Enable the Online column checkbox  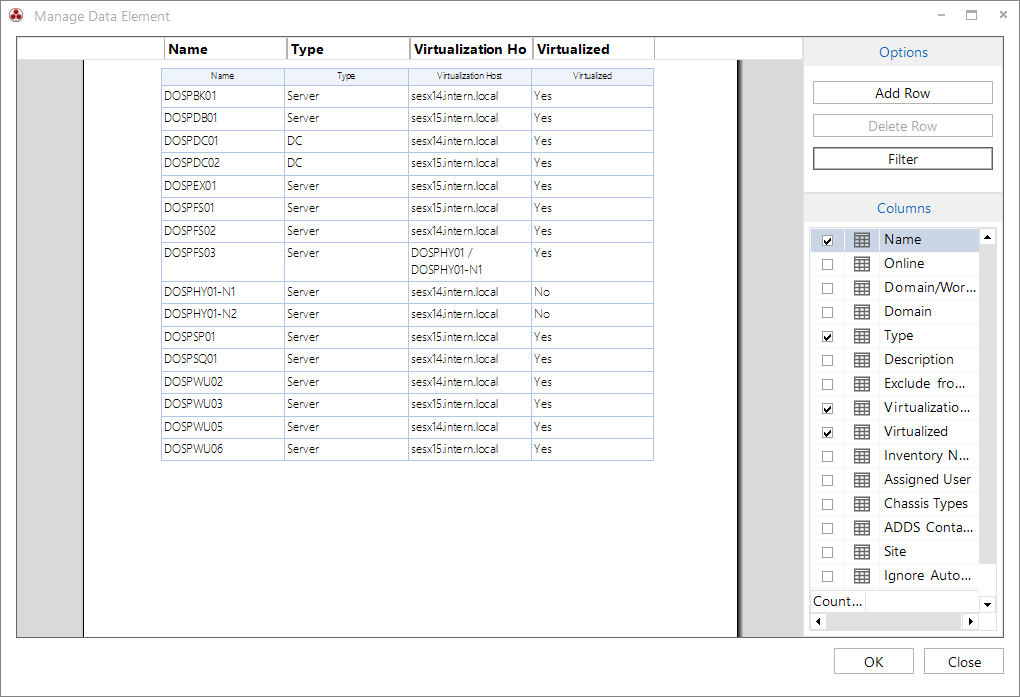[x=827, y=265]
